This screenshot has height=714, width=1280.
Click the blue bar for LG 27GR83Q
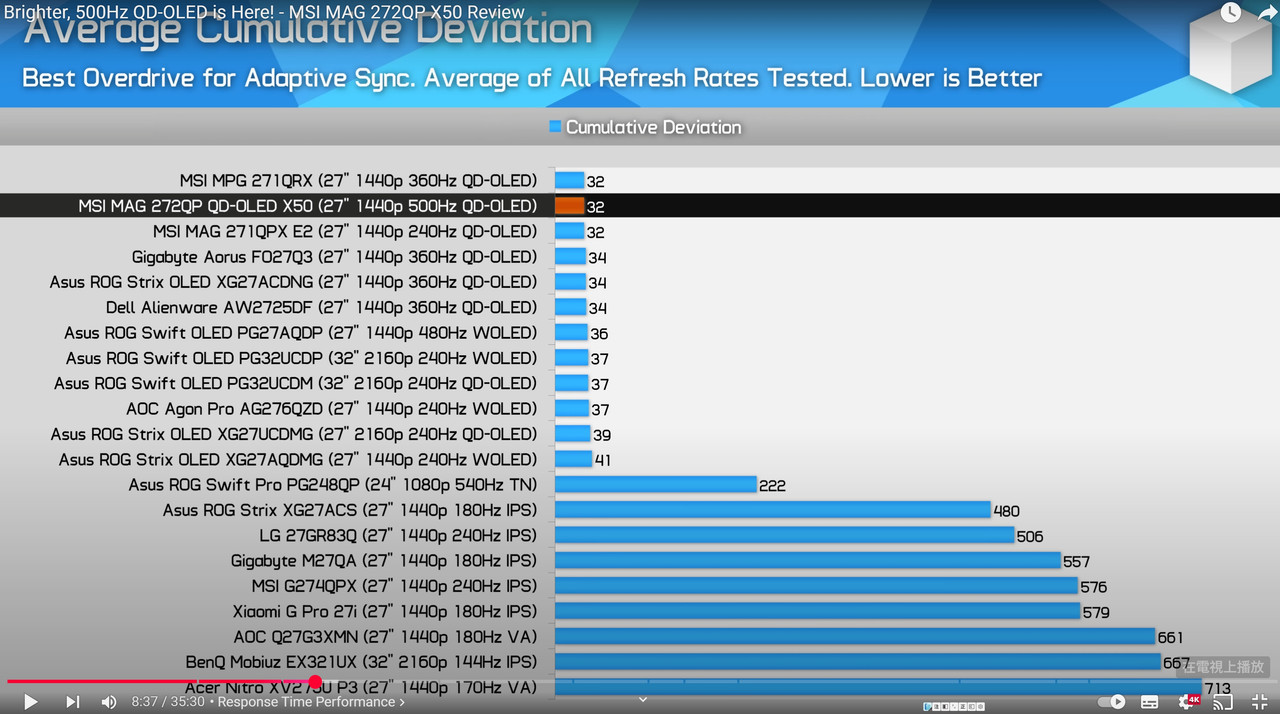[x=785, y=535]
